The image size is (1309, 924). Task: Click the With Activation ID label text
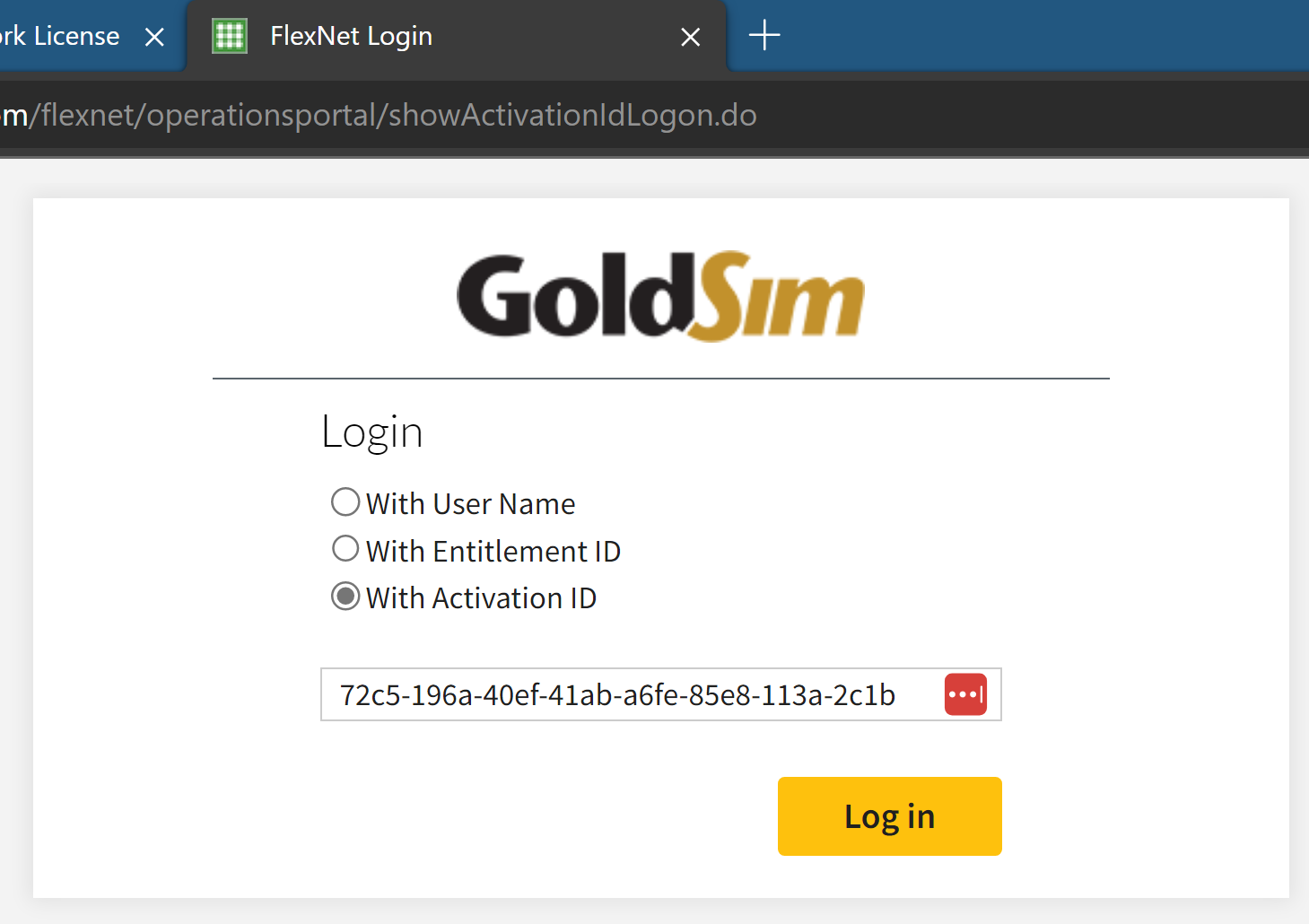coord(481,598)
